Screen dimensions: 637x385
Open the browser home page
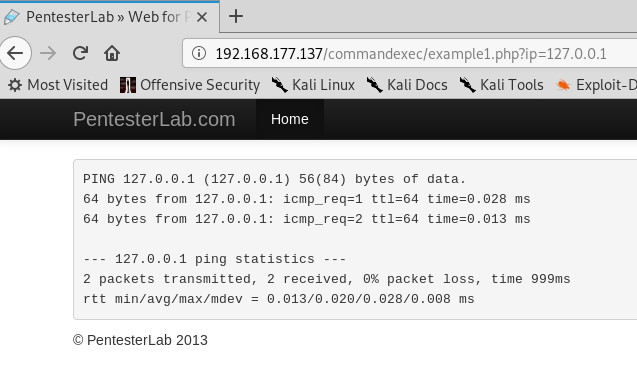pyautogui.click(x=112, y=53)
